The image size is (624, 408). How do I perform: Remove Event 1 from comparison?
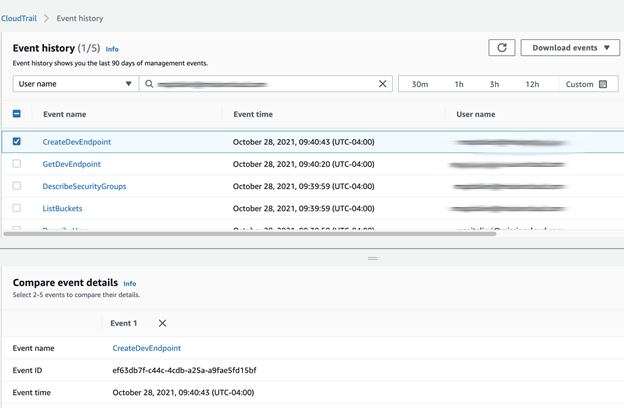[x=162, y=323]
